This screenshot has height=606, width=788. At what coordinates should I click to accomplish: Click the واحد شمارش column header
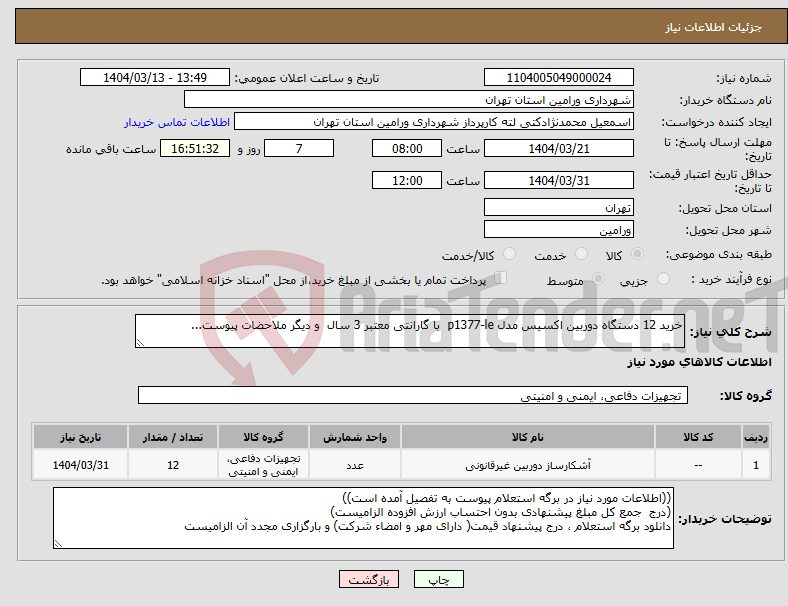point(355,437)
